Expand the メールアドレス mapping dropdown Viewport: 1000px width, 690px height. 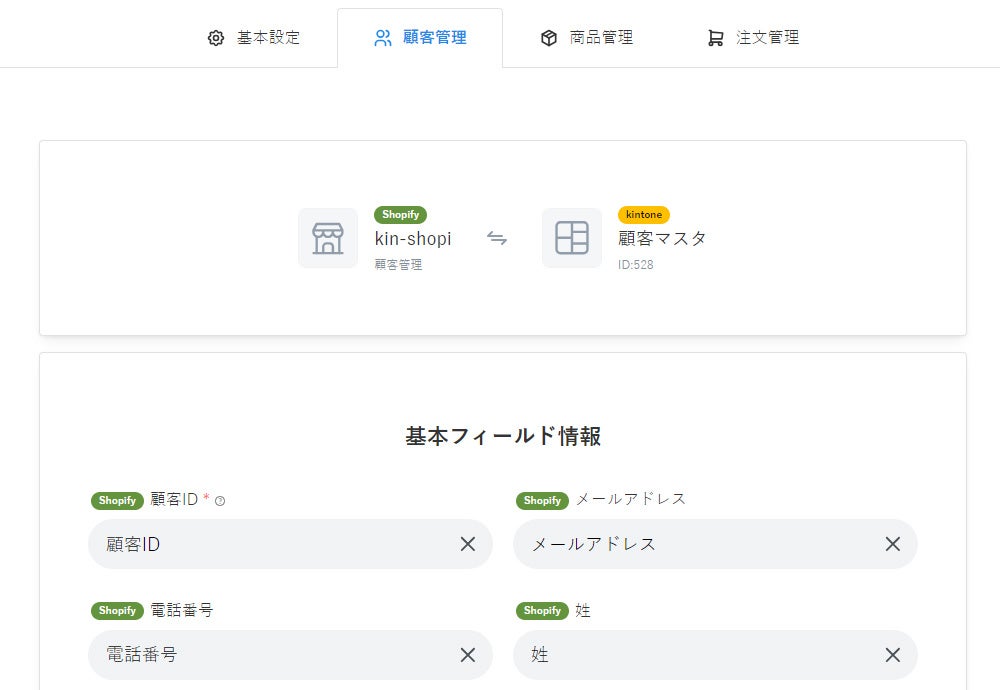point(695,544)
